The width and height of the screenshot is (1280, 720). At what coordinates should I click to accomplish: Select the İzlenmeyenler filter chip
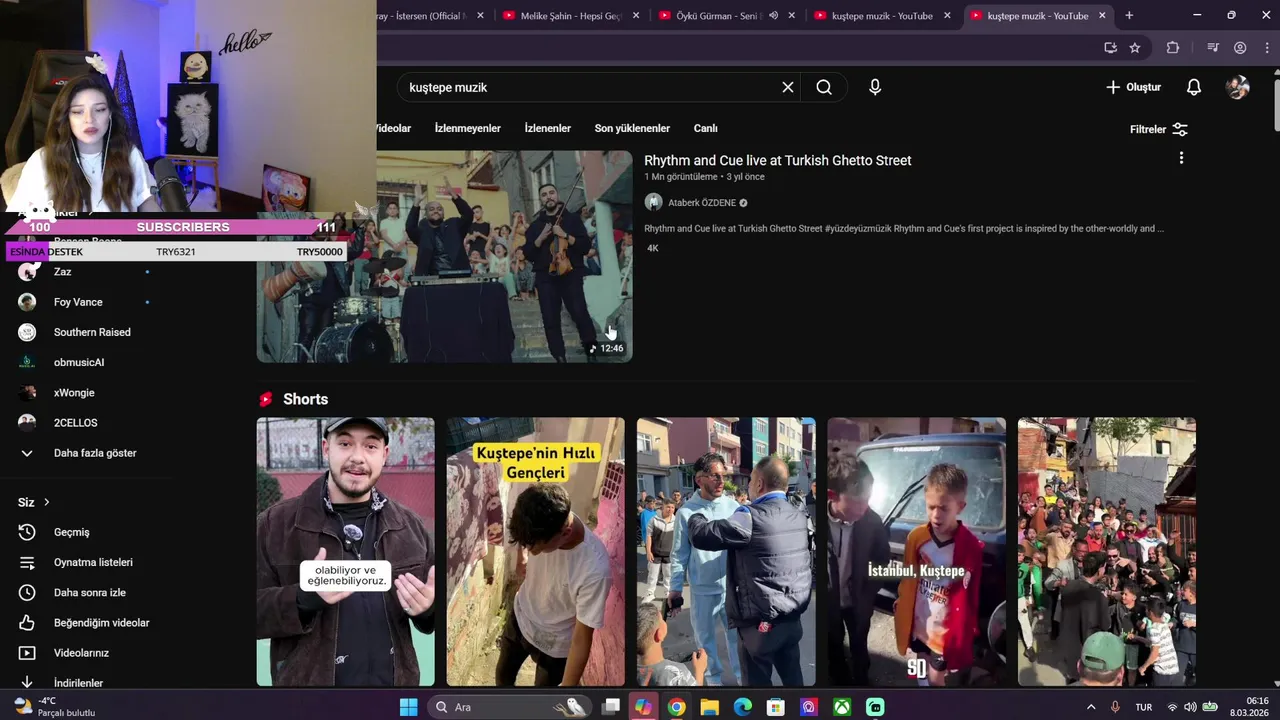pyautogui.click(x=468, y=128)
